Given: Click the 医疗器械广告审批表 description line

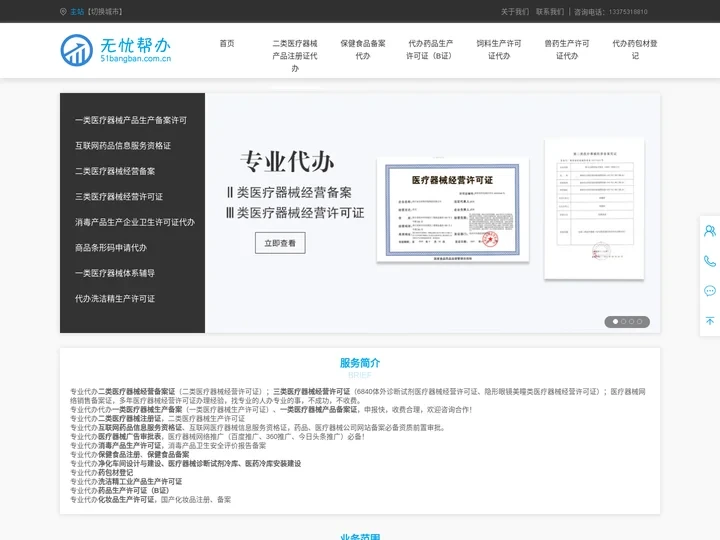Looking at the screenshot, I should click(218, 437).
